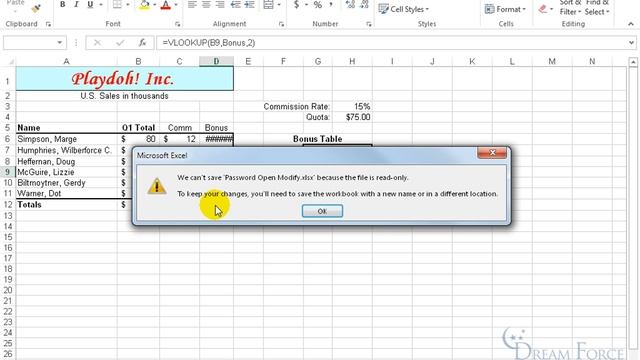This screenshot has width=640, height=360.
Task: Open Merge & Center dropdown arrow
Action: (x=279, y=5)
